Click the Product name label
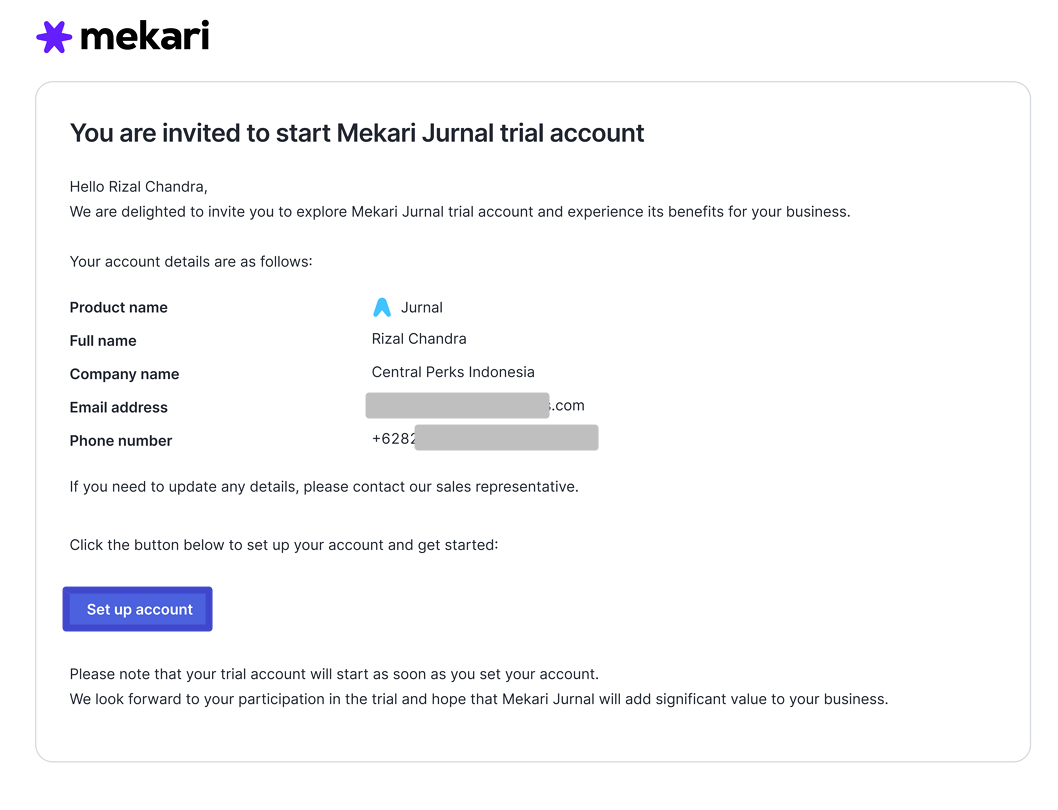 [118, 307]
